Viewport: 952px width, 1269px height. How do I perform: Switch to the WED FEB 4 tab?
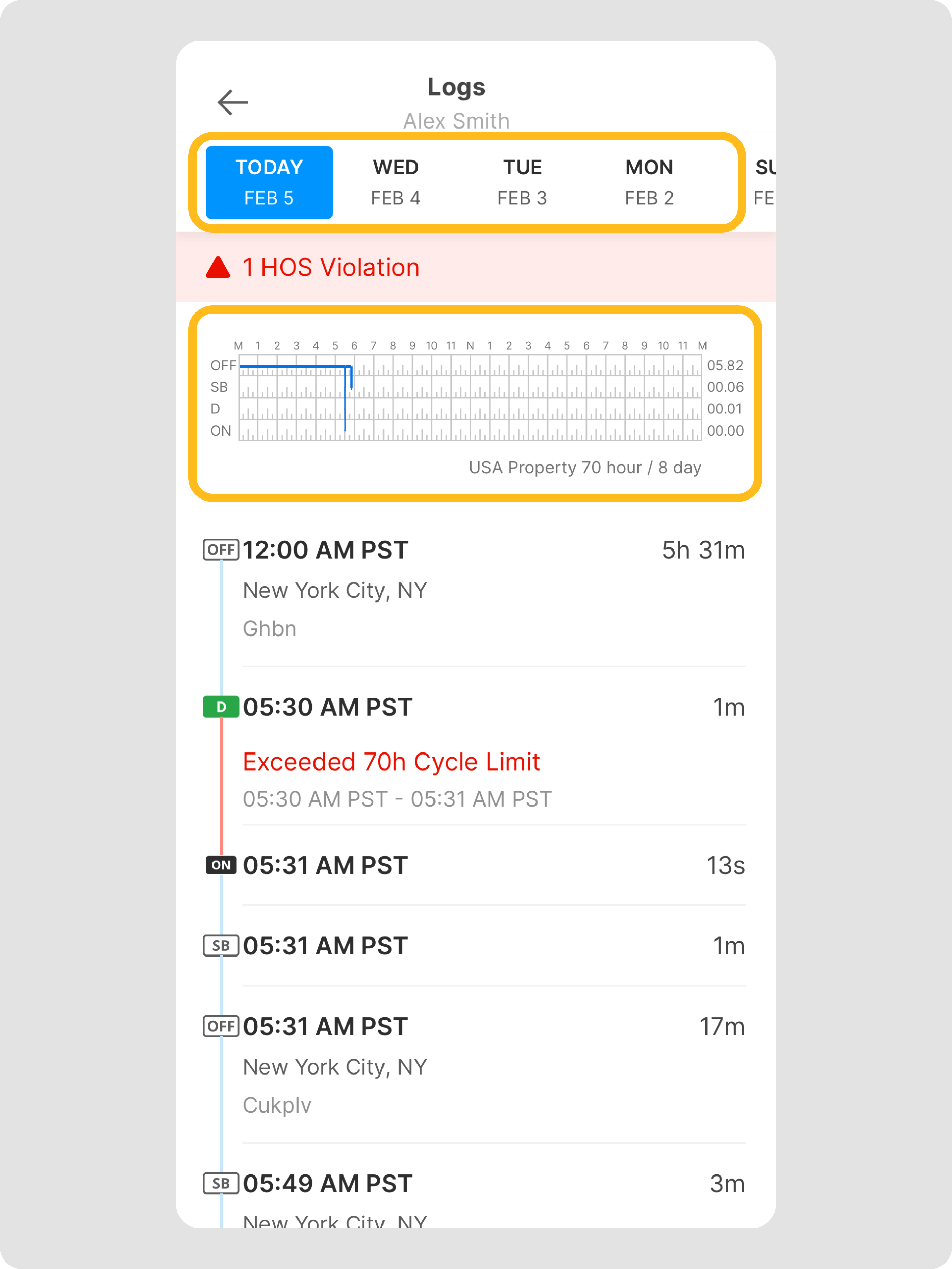tap(396, 183)
